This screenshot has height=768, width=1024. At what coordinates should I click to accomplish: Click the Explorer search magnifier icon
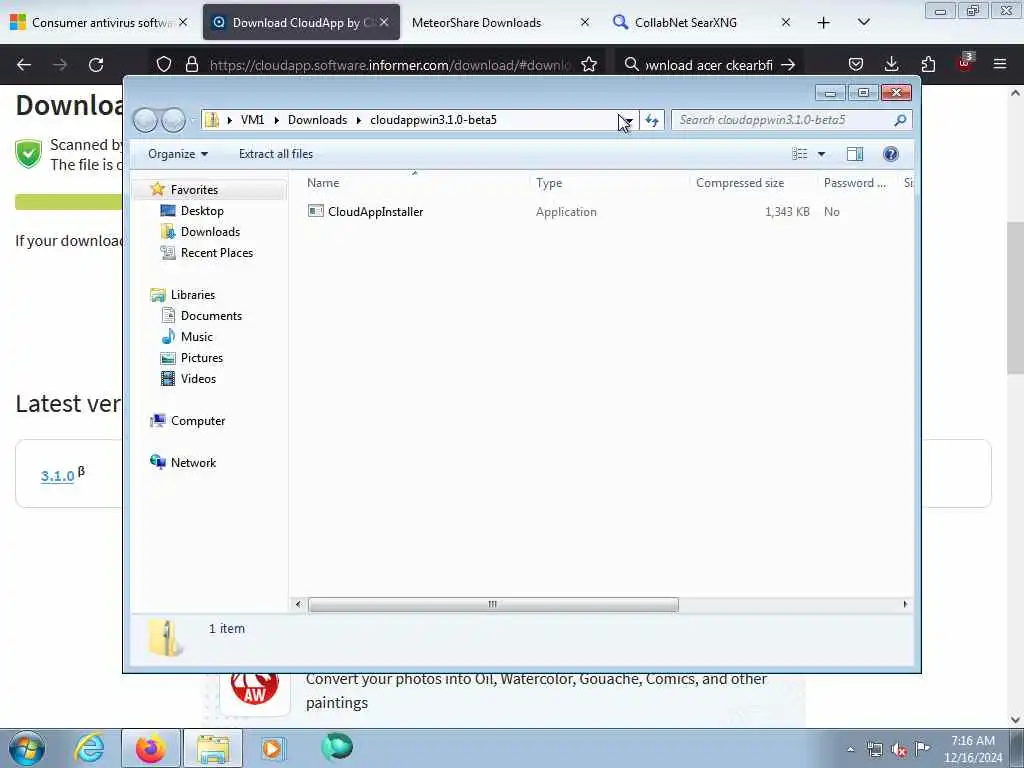(900, 120)
